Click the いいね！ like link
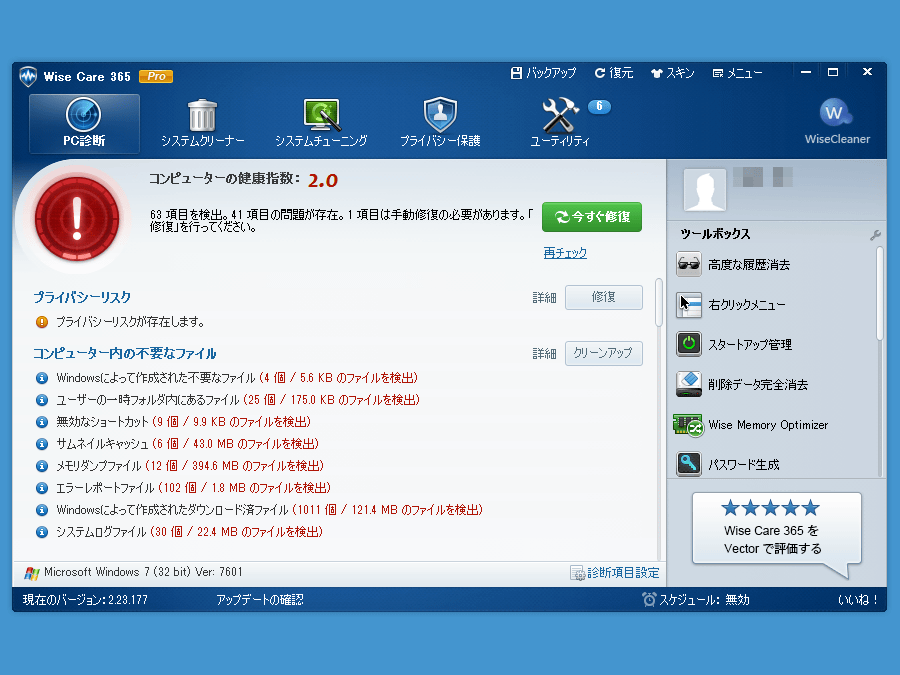The image size is (900, 675). tap(858, 600)
